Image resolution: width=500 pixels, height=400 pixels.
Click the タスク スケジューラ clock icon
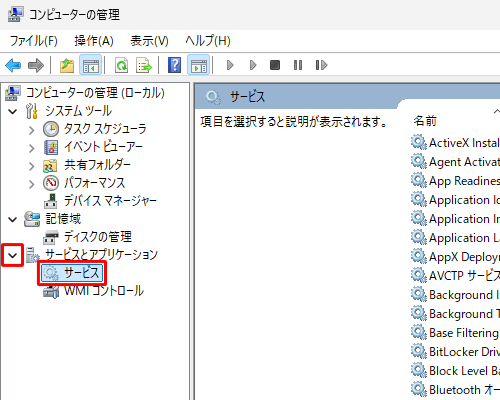(x=51, y=129)
